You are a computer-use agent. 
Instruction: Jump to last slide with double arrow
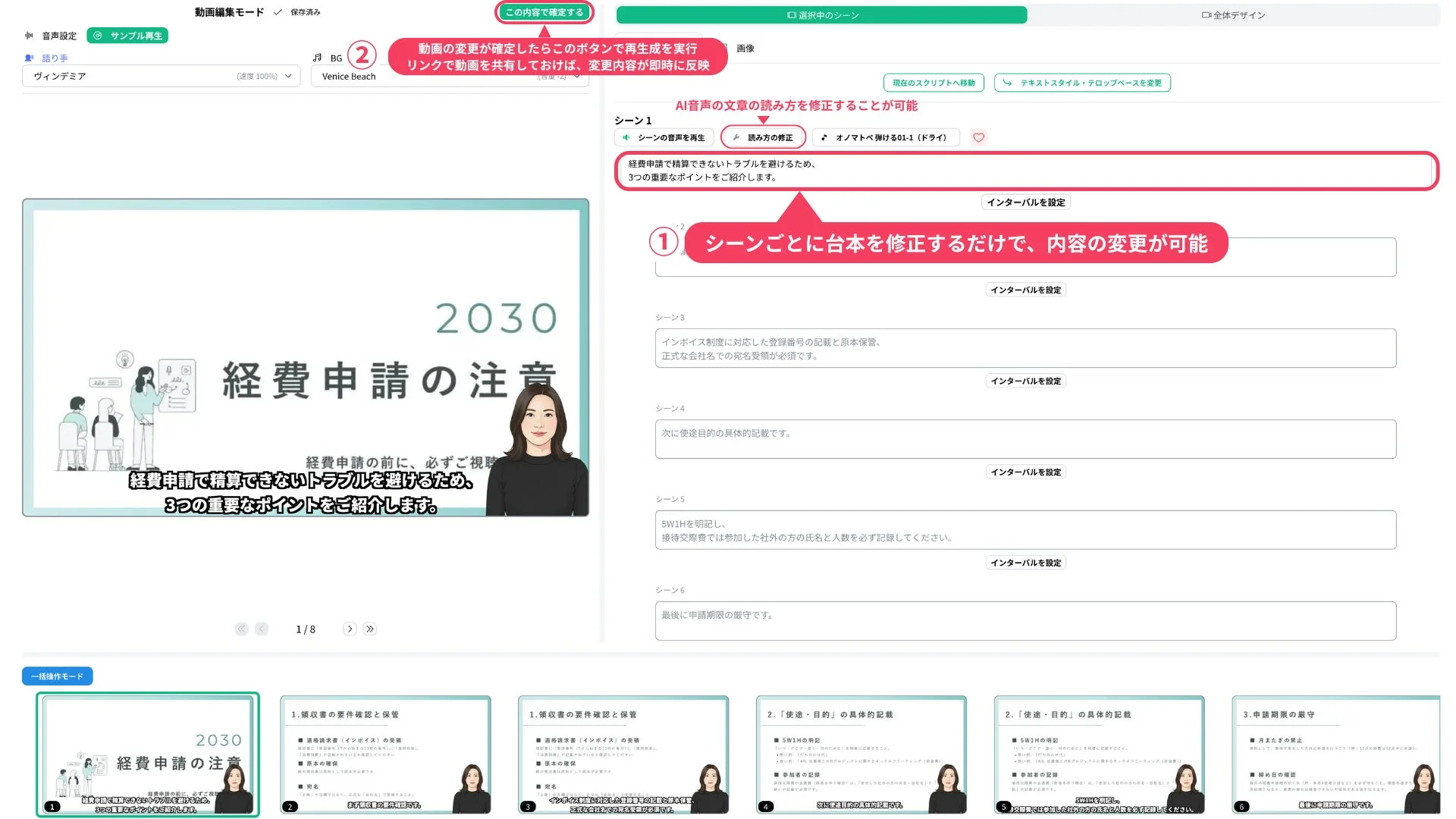pyautogui.click(x=369, y=629)
